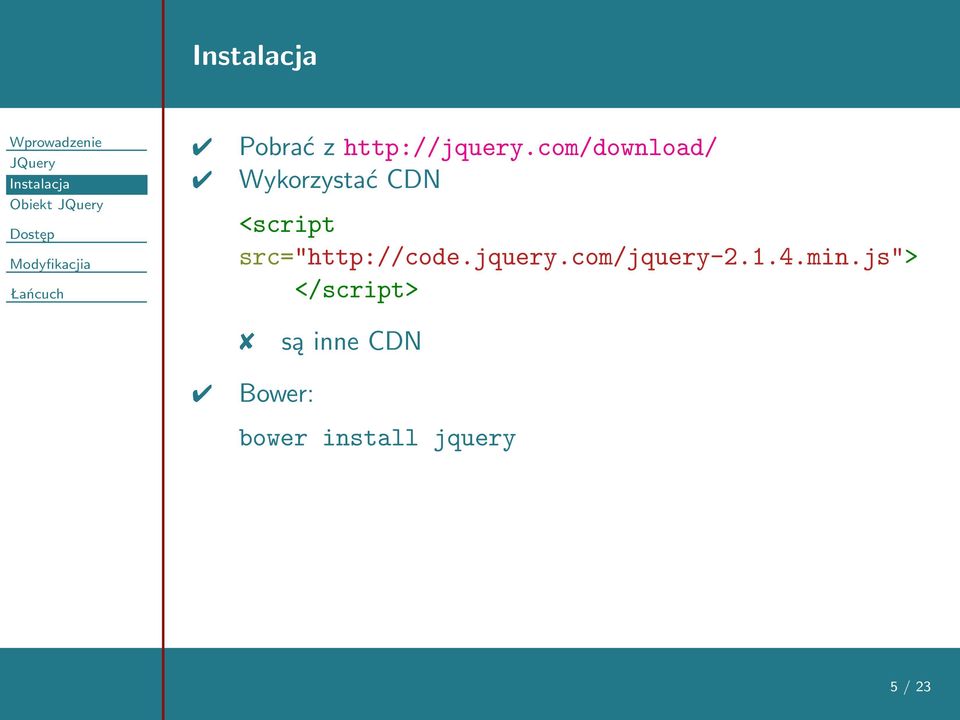Jump to Obiekt JQuery subsection

(56, 204)
